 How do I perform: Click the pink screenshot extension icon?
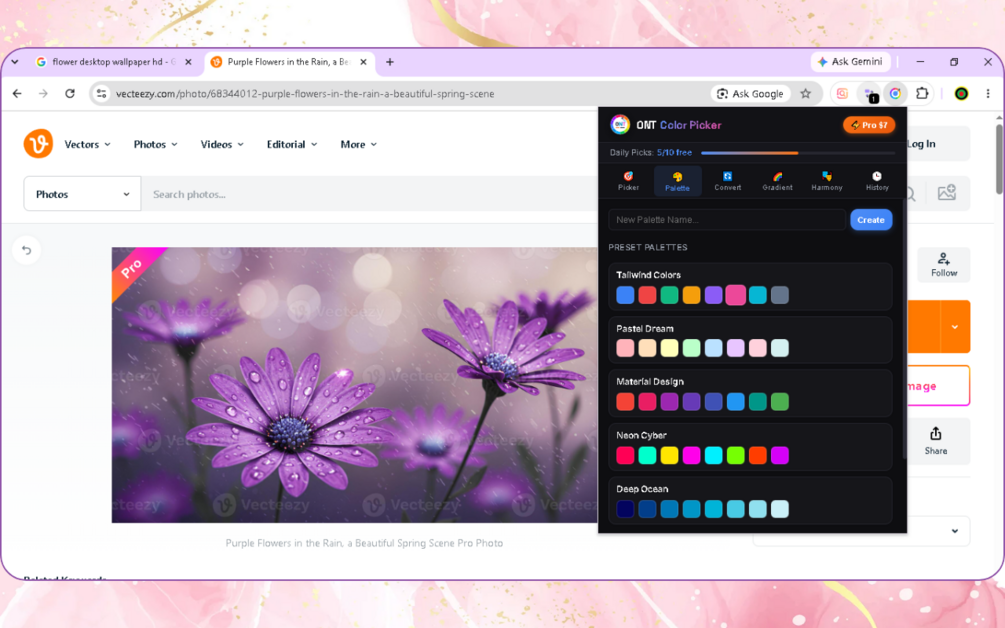pyautogui.click(x=842, y=94)
